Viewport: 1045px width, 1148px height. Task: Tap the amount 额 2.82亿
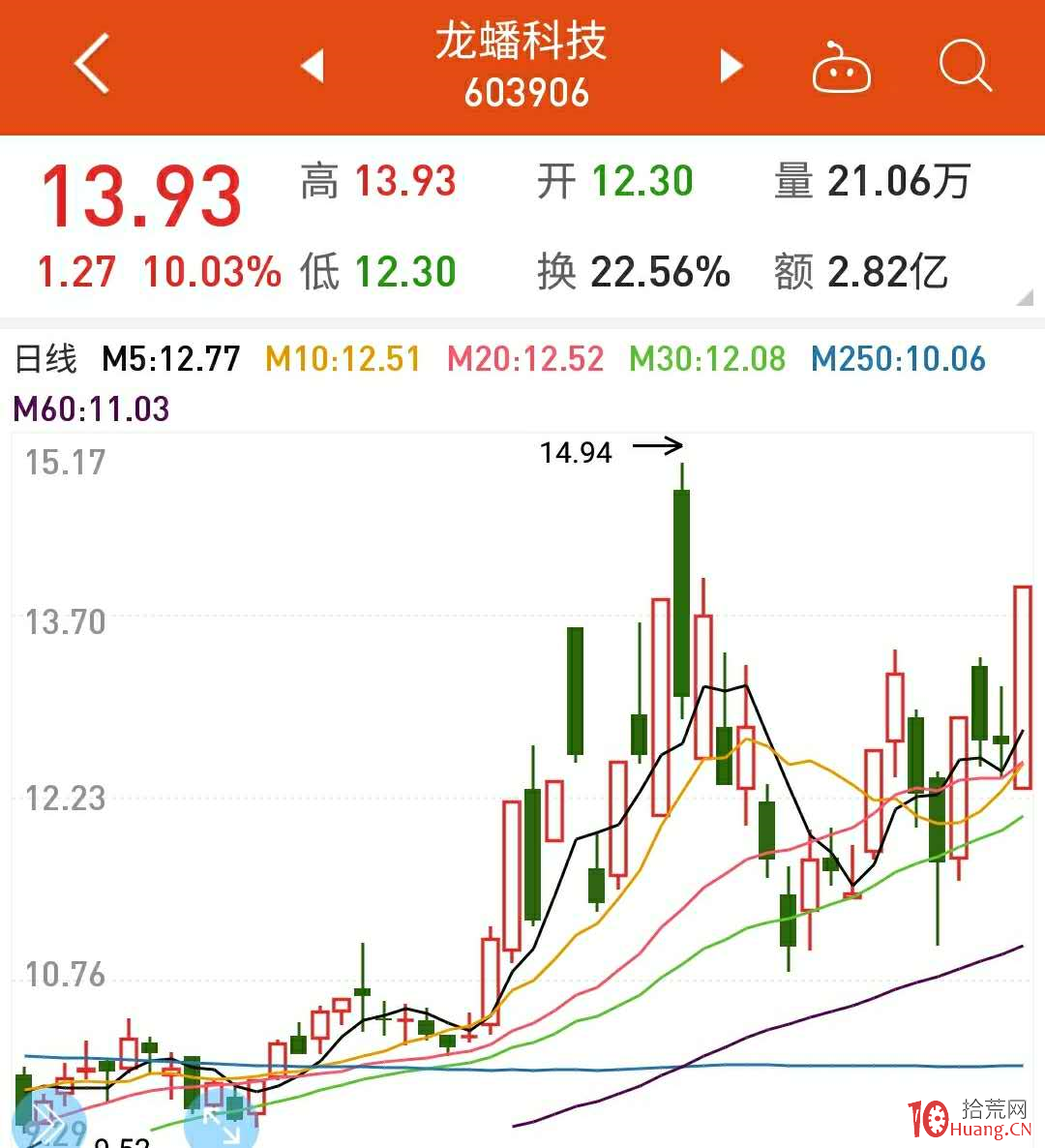861,272
